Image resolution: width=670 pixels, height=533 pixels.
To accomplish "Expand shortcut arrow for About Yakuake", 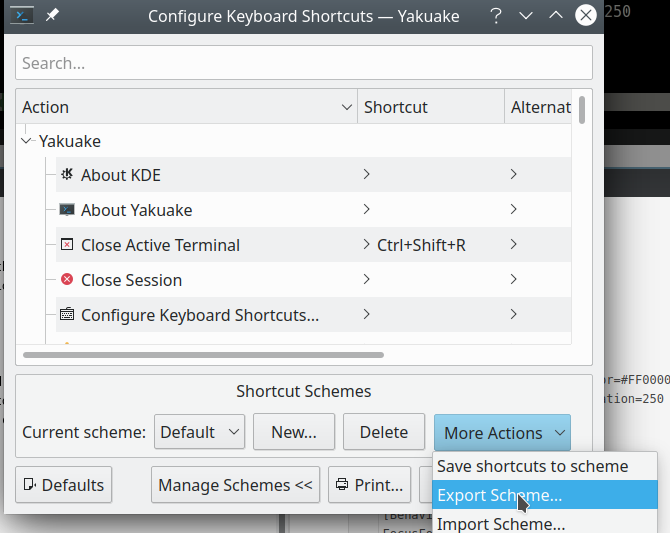I will click(x=366, y=209).
